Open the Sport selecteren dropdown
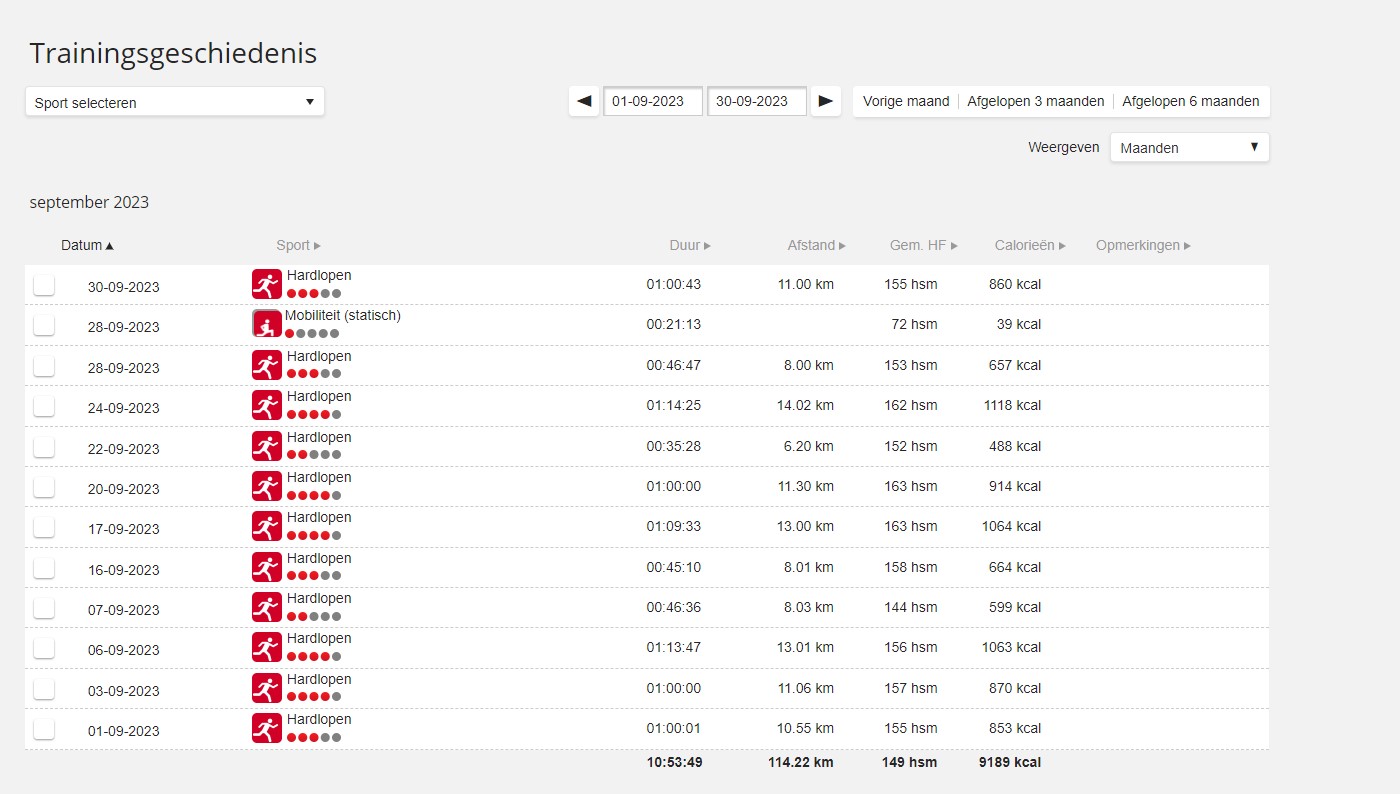The width and height of the screenshot is (1400, 794). click(x=175, y=102)
